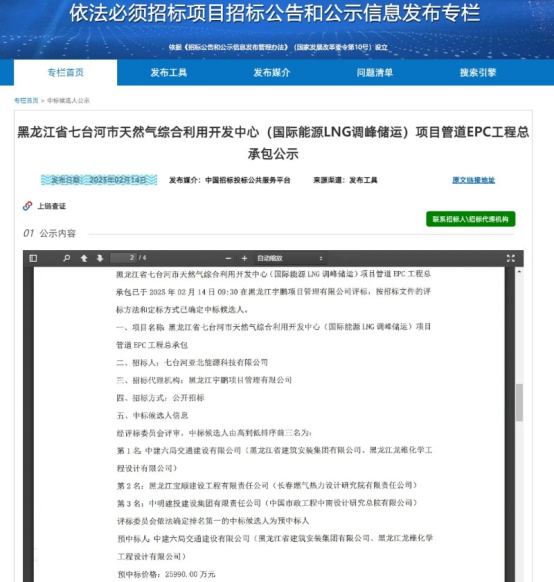Go to previous PDF page arrow
Image resolution: width=554 pixels, height=582 pixels.
(84, 258)
